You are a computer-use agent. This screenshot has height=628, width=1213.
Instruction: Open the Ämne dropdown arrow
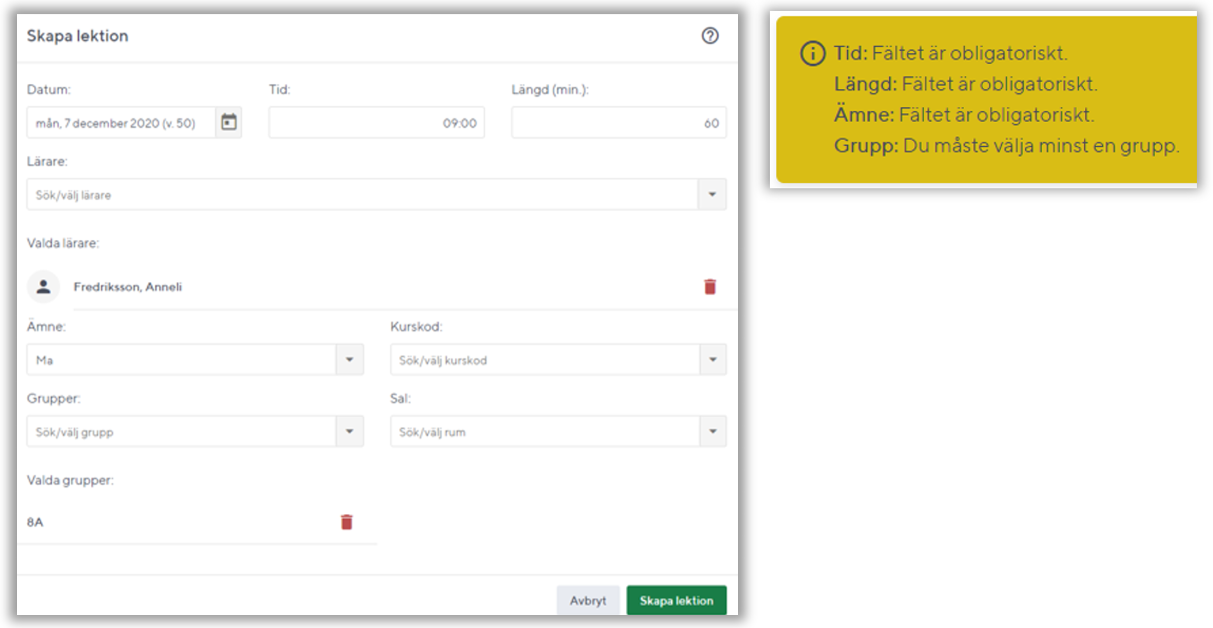pos(349,360)
